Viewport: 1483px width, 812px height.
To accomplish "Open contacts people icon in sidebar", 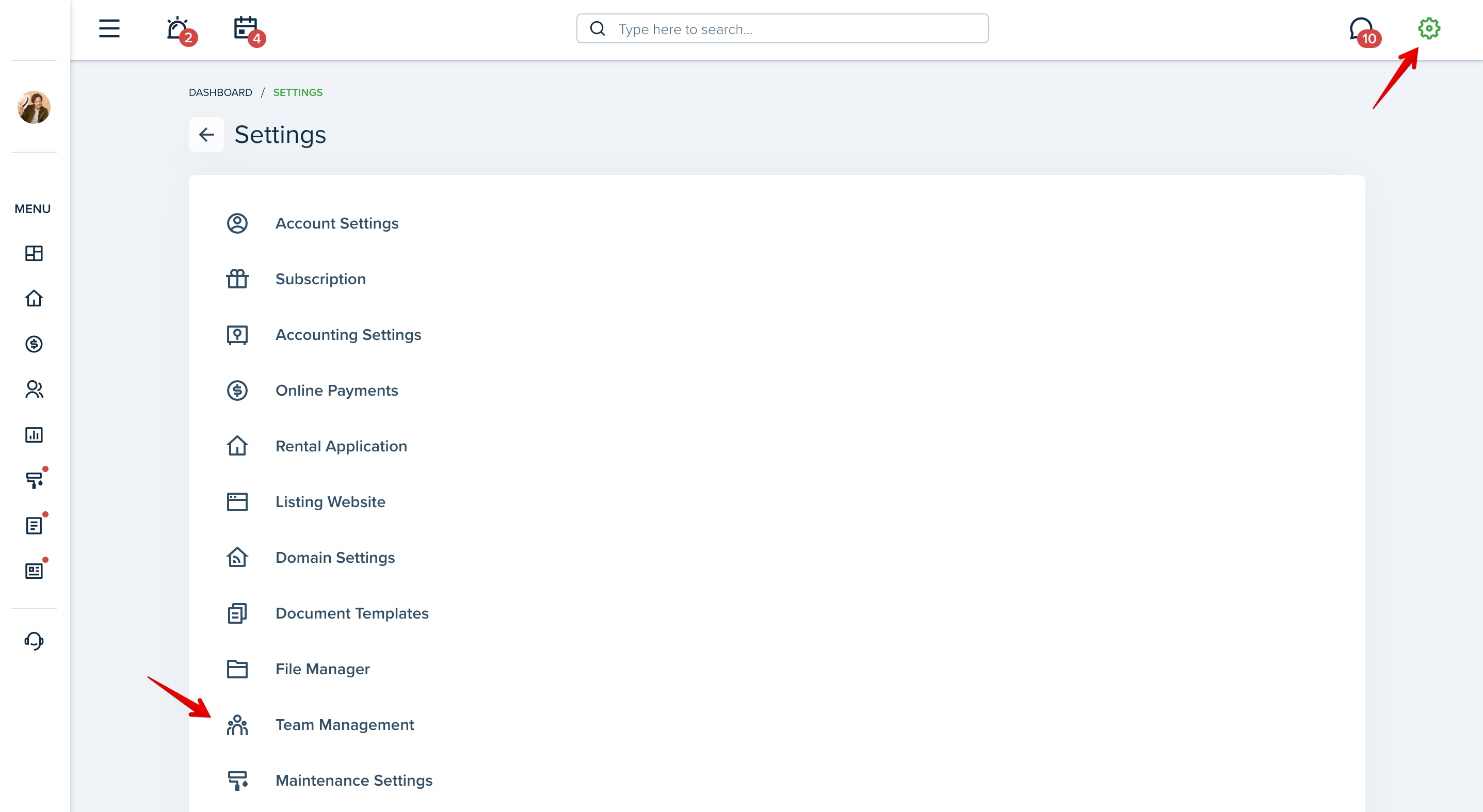I will click(34, 389).
